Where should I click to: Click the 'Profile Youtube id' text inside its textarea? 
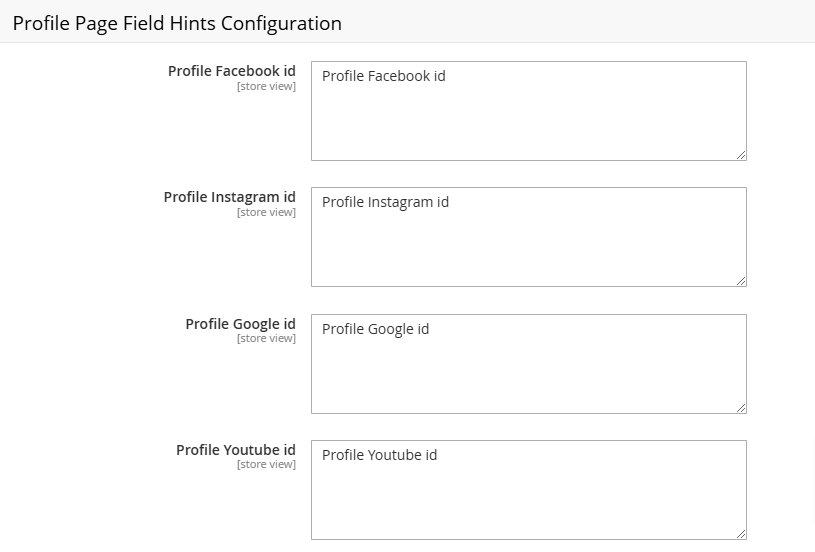point(379,455)
